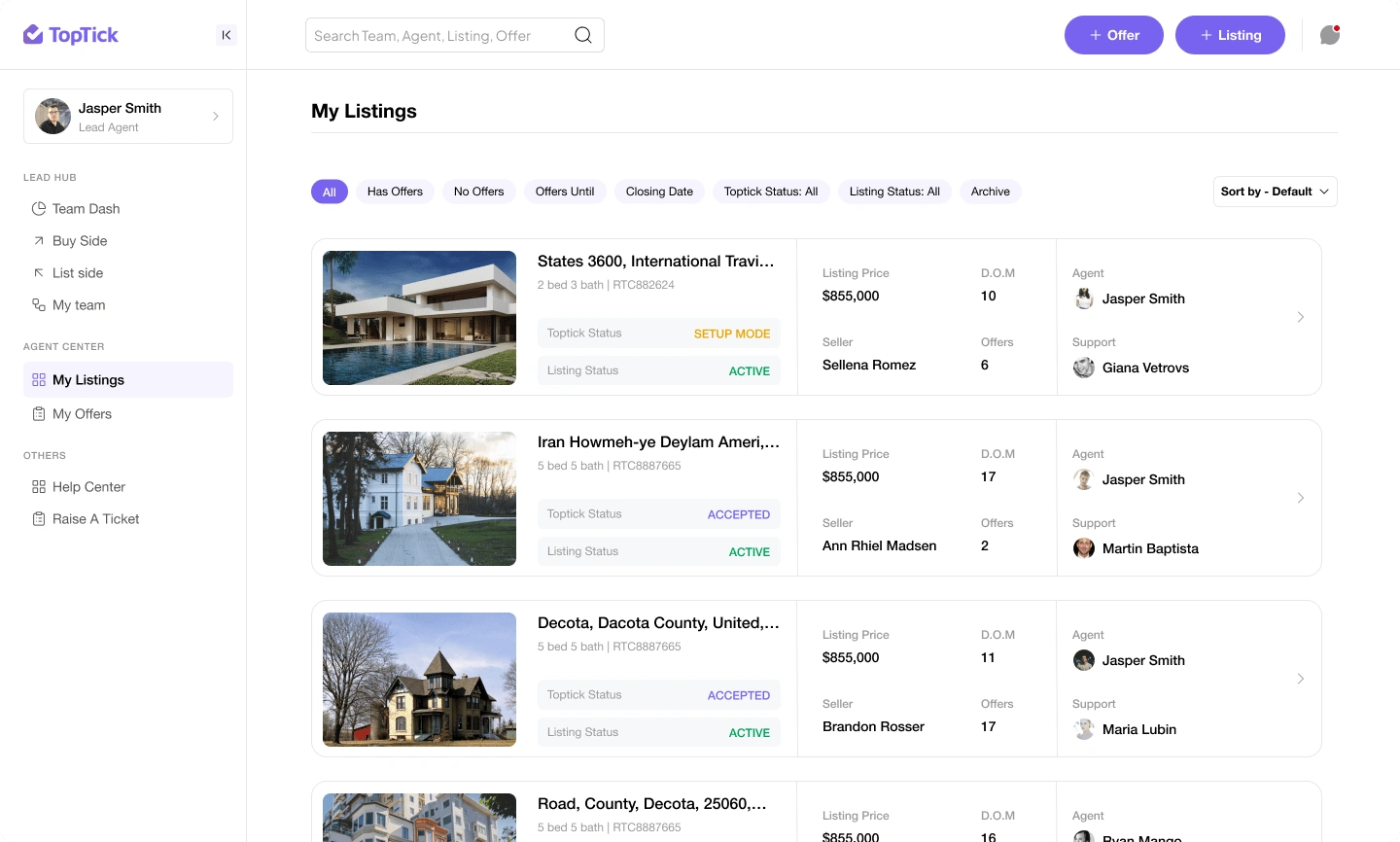Click the Buy Side arrow icon
This screenshot has width=1400, height=842.
[x=39, y=241]
